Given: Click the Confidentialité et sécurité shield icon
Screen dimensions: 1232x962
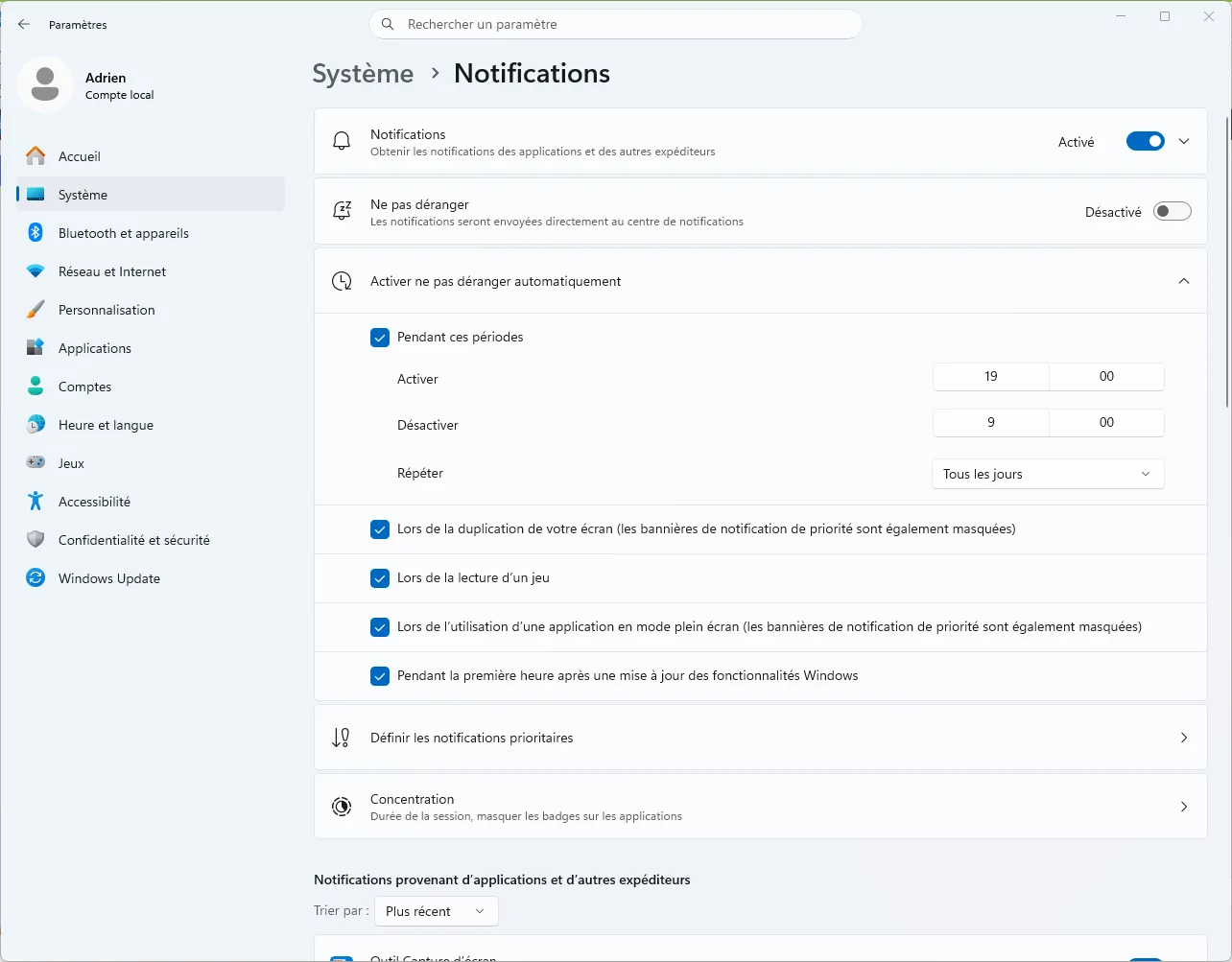Looking at the screenshot, I should 36,539.
